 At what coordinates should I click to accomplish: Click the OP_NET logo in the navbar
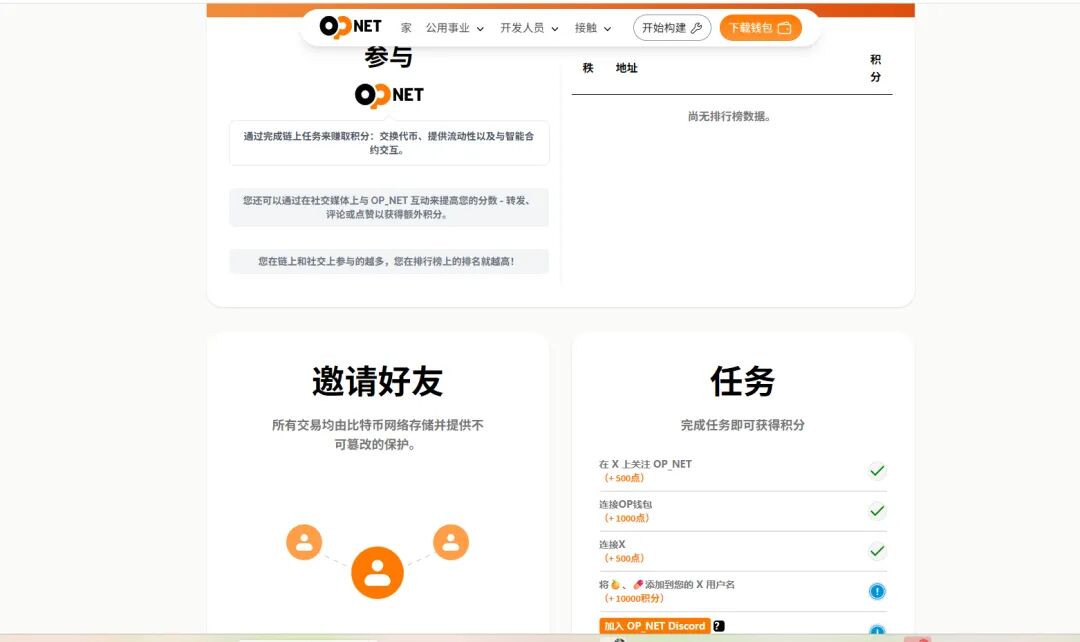coord(351,27)
